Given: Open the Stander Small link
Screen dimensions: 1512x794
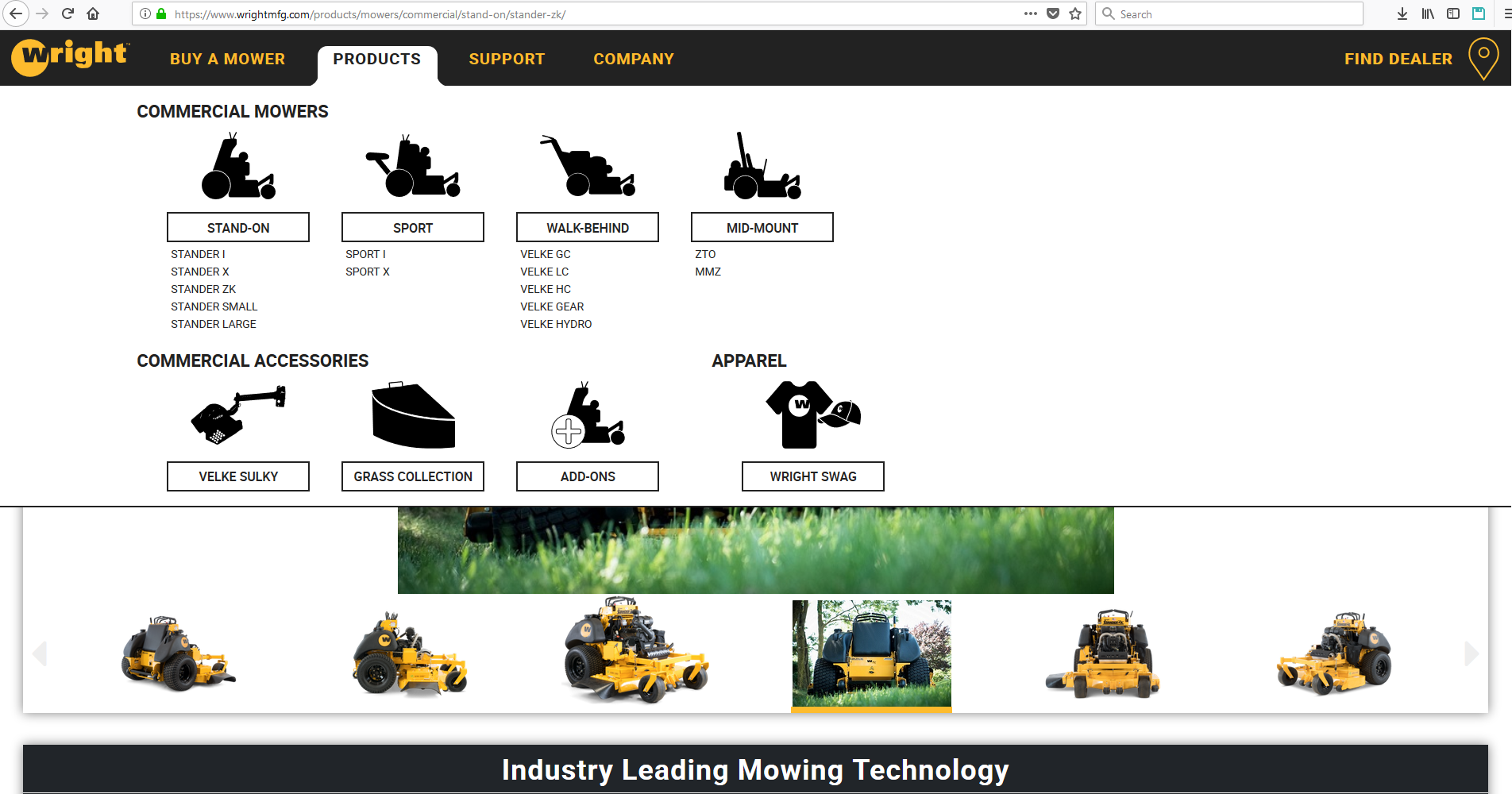Looking at the screenshot, I should click(214, 306).
